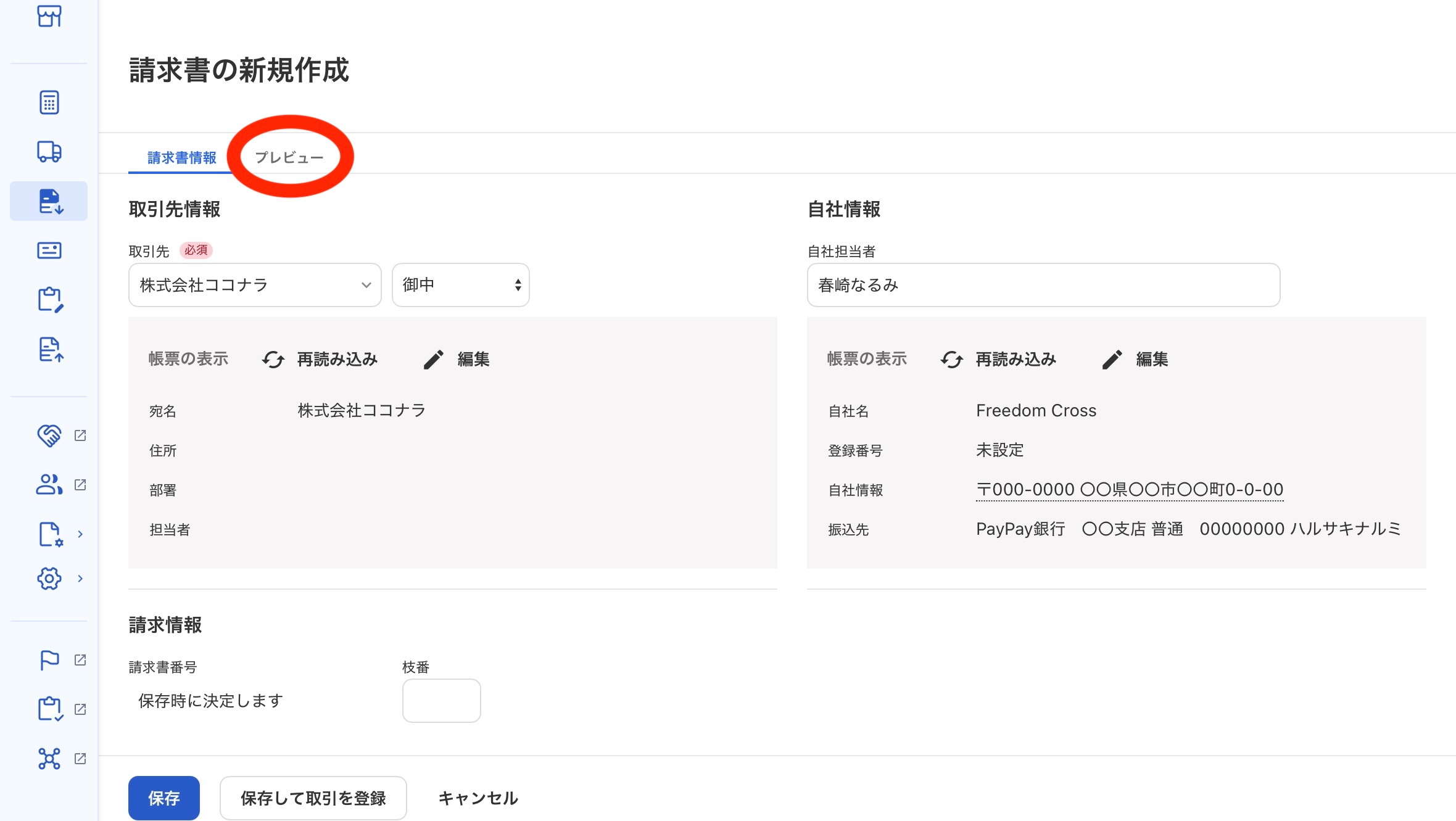Switch to the プレビュー tab
Viewport: 1456px width, 821px height.
[x=289, y=158]
